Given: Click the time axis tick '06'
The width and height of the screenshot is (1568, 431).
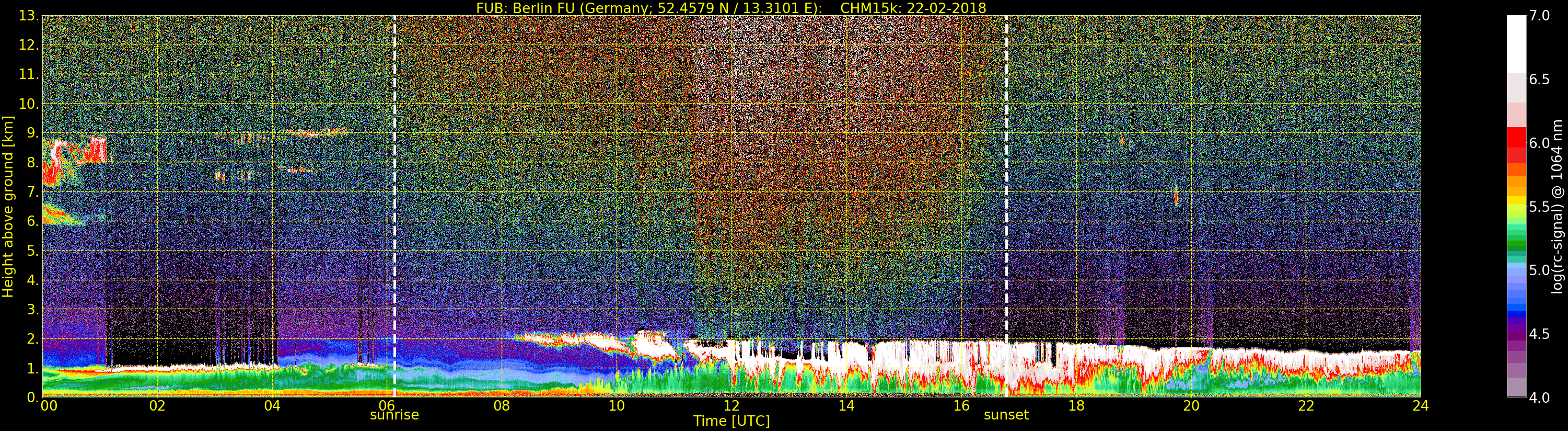Looking at the screenshot, I should point(387,406).
